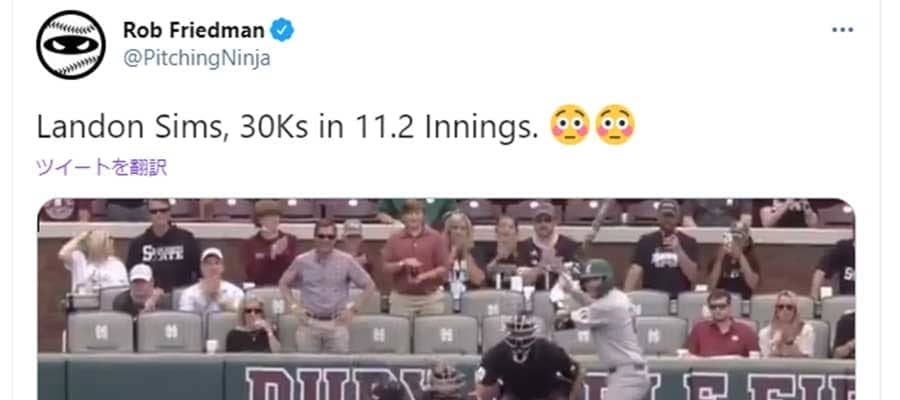Screen dimensions: 900x400
Task: Play the embedded baseball video
Action: (446, 299)
